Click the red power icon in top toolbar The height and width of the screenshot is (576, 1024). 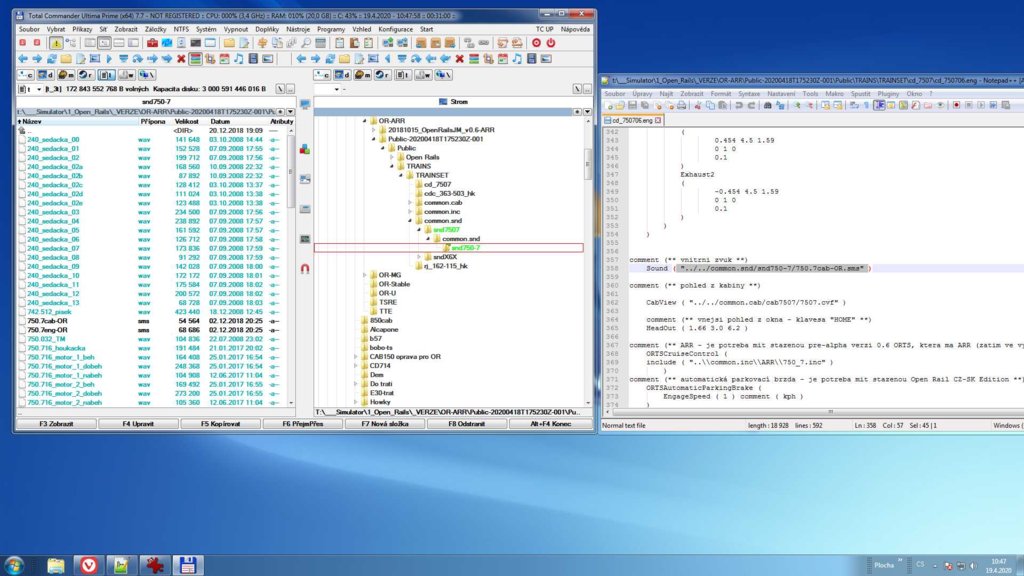(549, 43)
